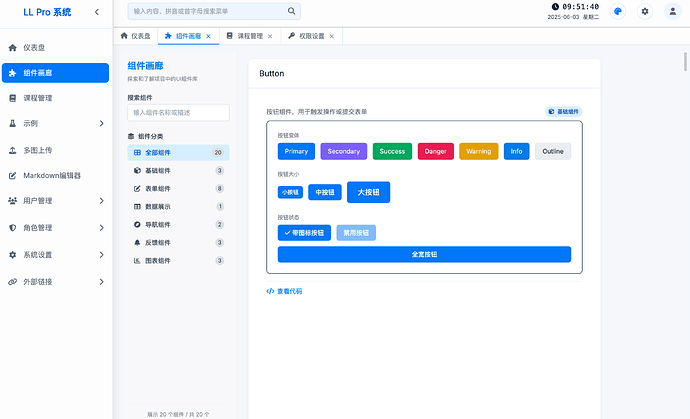Click the 基础组件 badge tag
The height and width of the screenshot is (419, 690).
(x=564, y=112)
